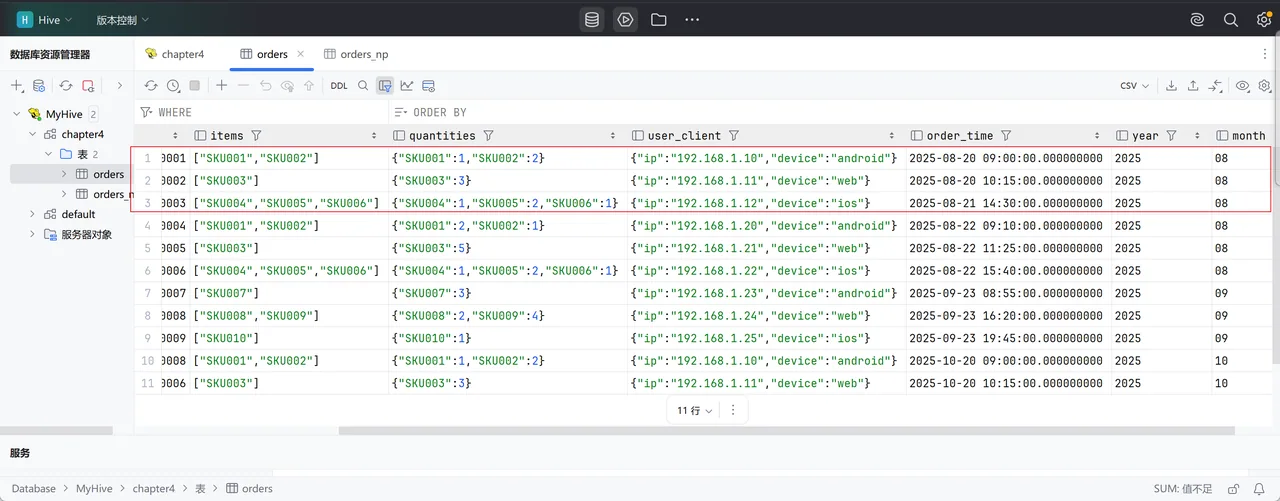Add a new row with plus icon
This screenshot has height=501, width=1280.
coord(222,86)
